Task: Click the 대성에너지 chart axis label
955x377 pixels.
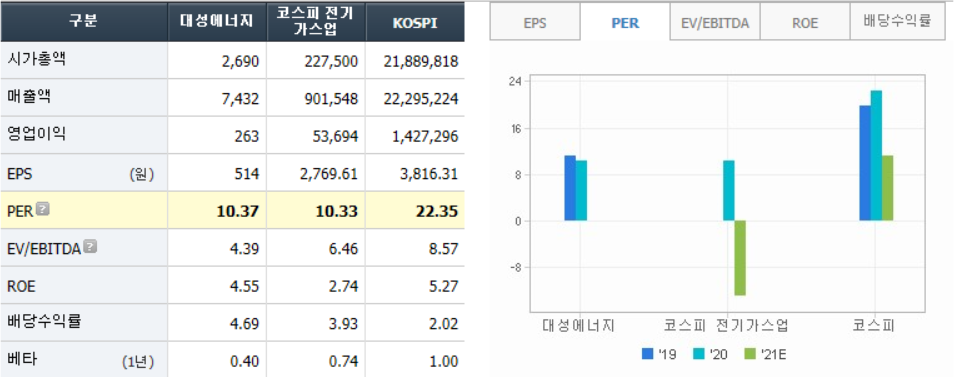Action: coord(579,326)
